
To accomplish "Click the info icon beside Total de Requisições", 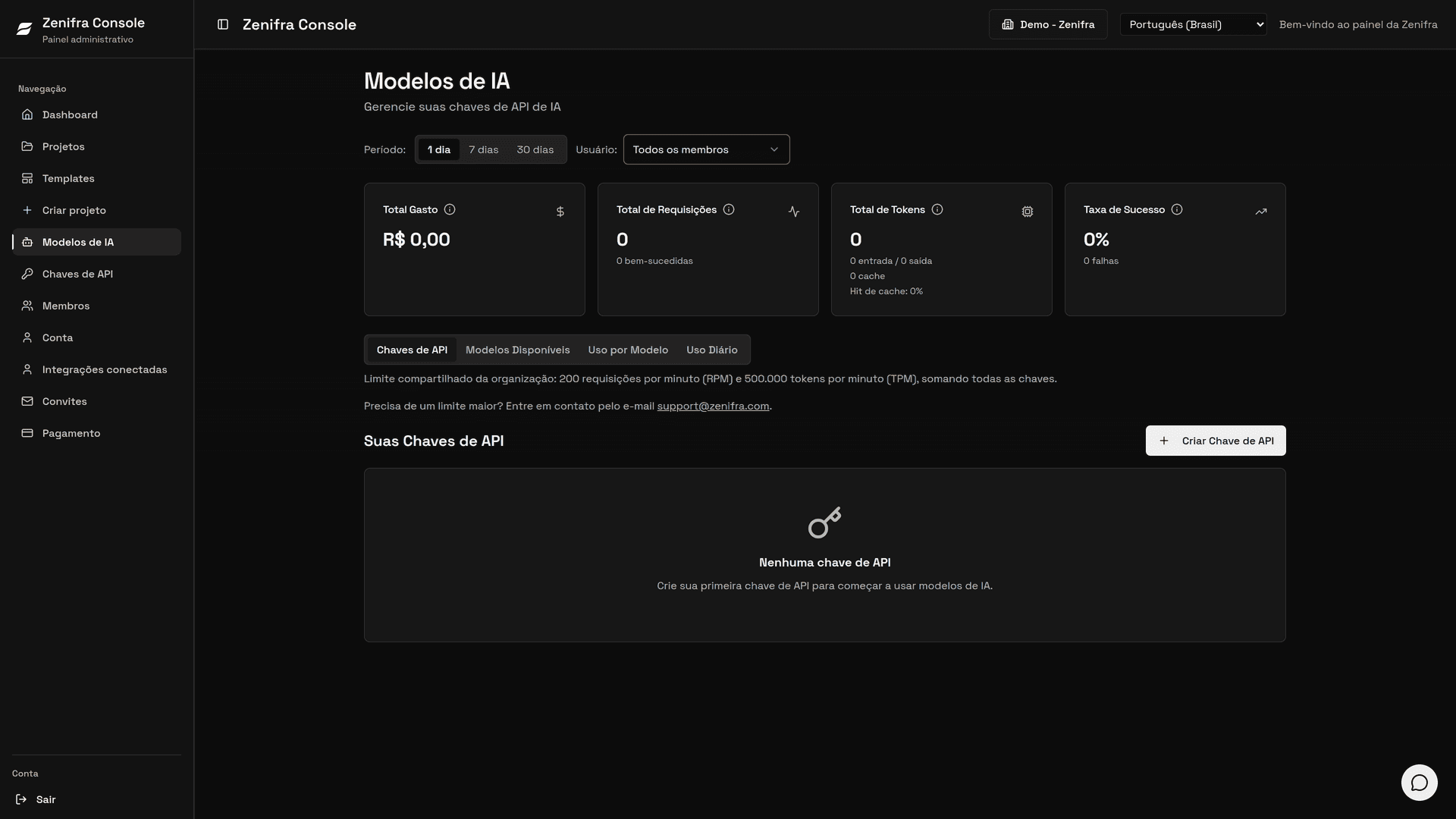I will tap(729, 209).
